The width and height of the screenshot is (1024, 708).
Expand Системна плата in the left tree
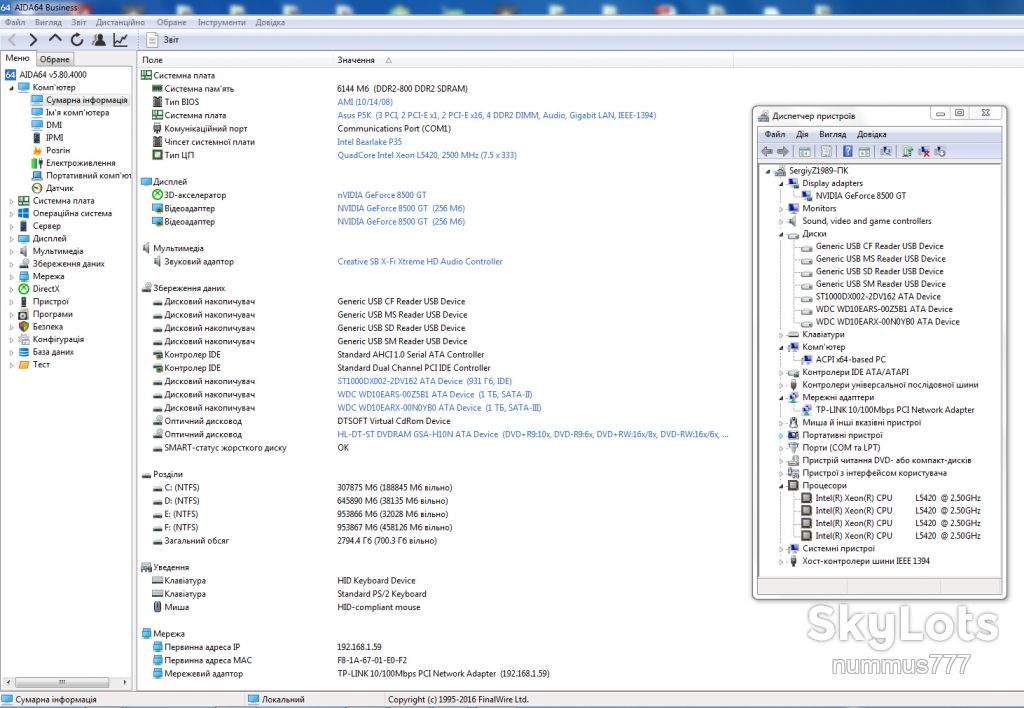pos(11,201)
